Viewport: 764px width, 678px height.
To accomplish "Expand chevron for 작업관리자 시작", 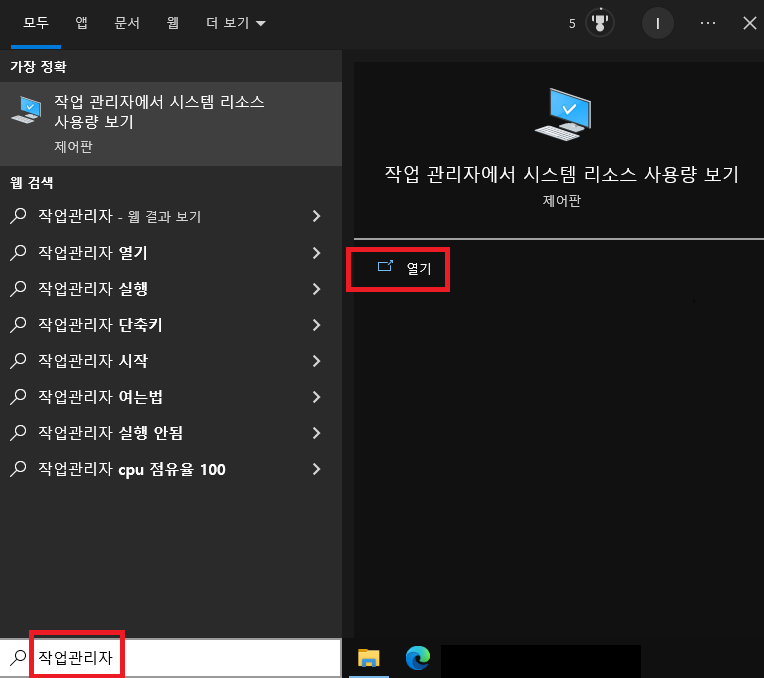I will (317, 361).
